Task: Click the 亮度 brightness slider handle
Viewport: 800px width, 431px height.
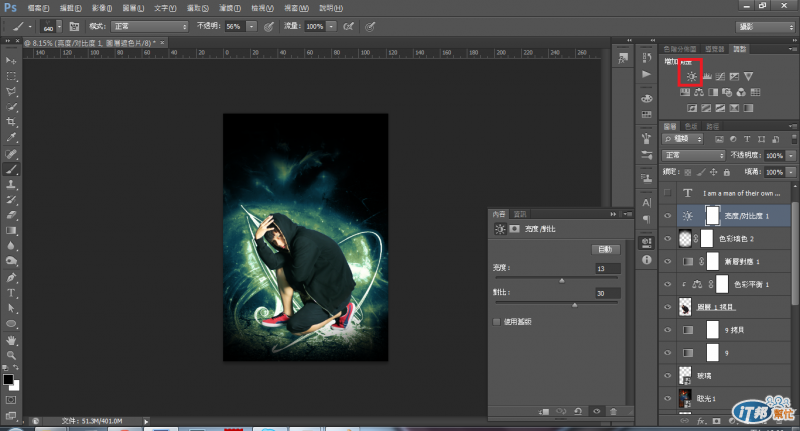Action: 561,280
